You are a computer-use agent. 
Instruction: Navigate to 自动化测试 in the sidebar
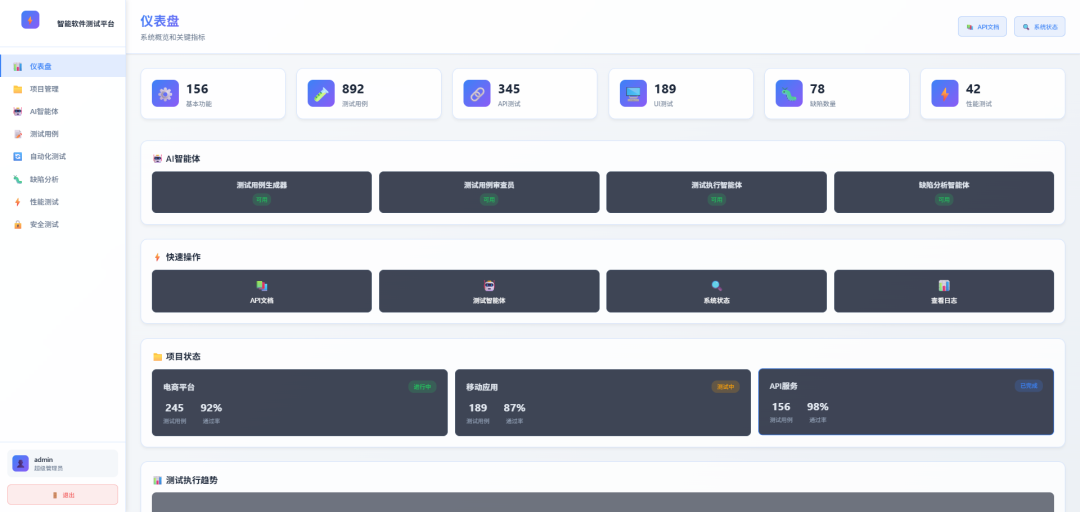tap(63, 156)
